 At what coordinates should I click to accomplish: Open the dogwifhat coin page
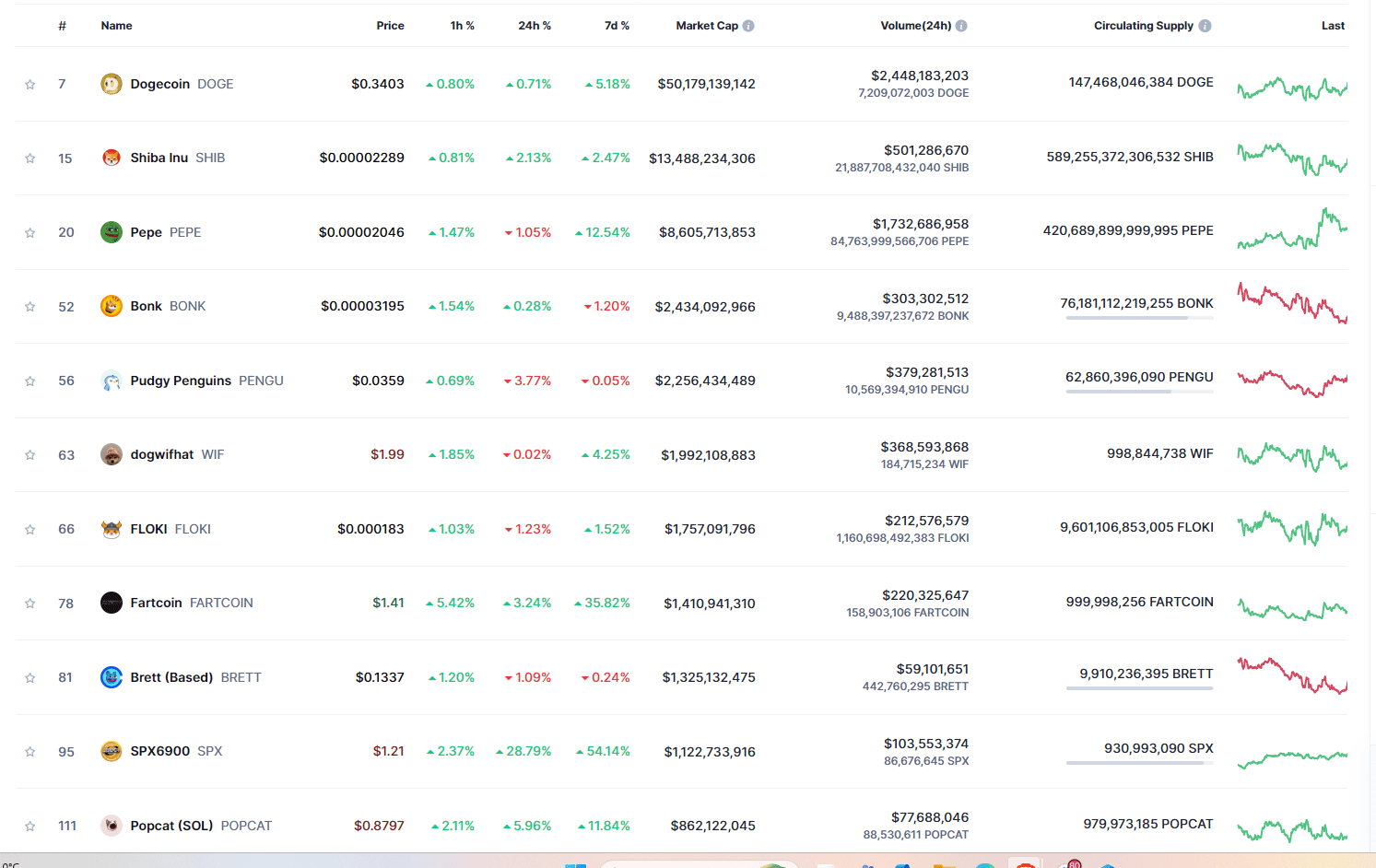pos(163,453)
